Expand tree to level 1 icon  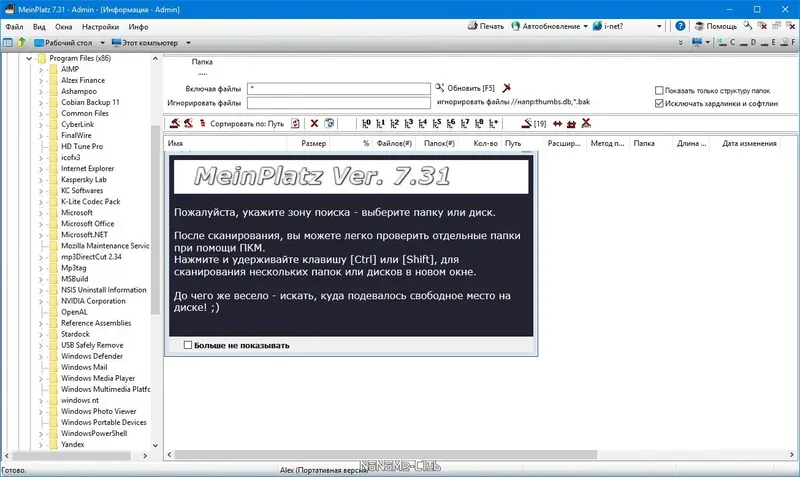pos(381,123)
